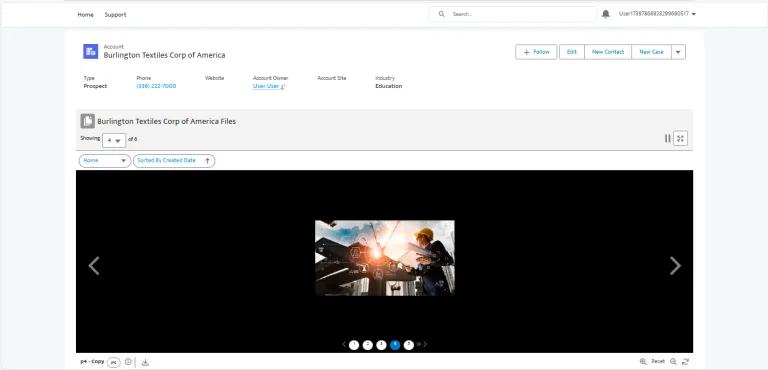Click the double-chevron skip-forward pagination icon
768x370 pixels.
click(x=419, y=345)
